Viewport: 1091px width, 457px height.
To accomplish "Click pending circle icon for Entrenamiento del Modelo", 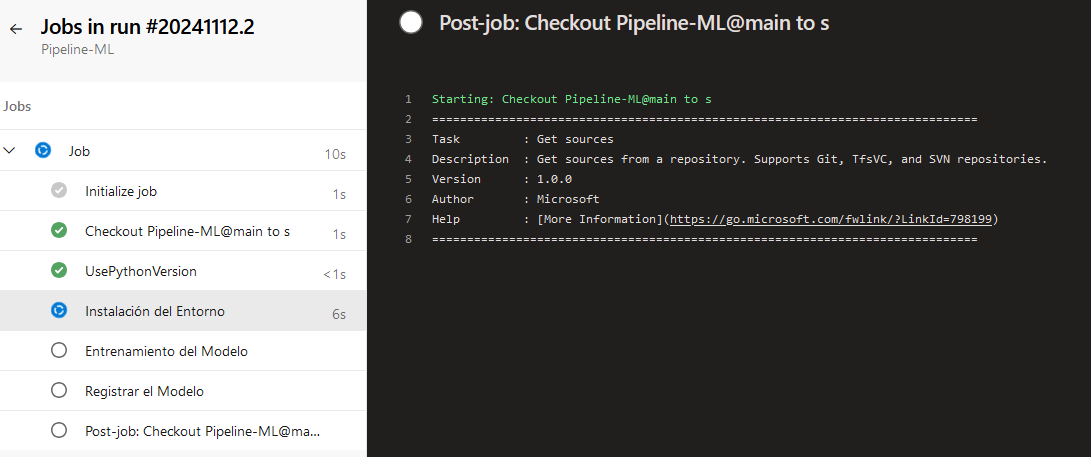I will [x=59, y=351].
